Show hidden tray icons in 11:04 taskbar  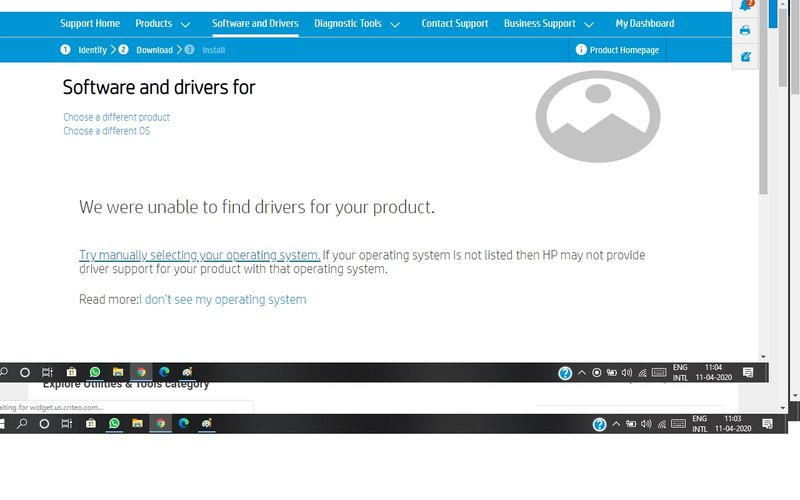coord(582,372)
